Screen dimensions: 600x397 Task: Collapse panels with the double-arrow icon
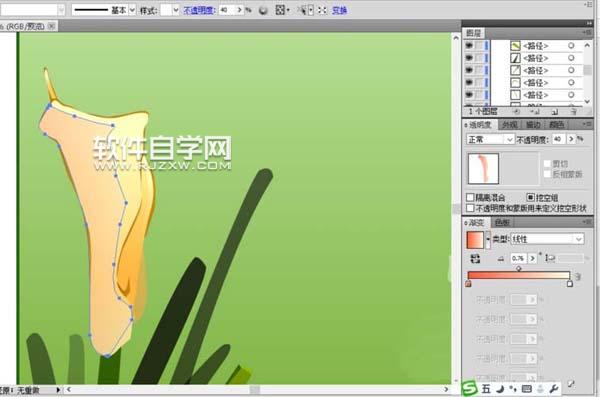click(589, 23)
